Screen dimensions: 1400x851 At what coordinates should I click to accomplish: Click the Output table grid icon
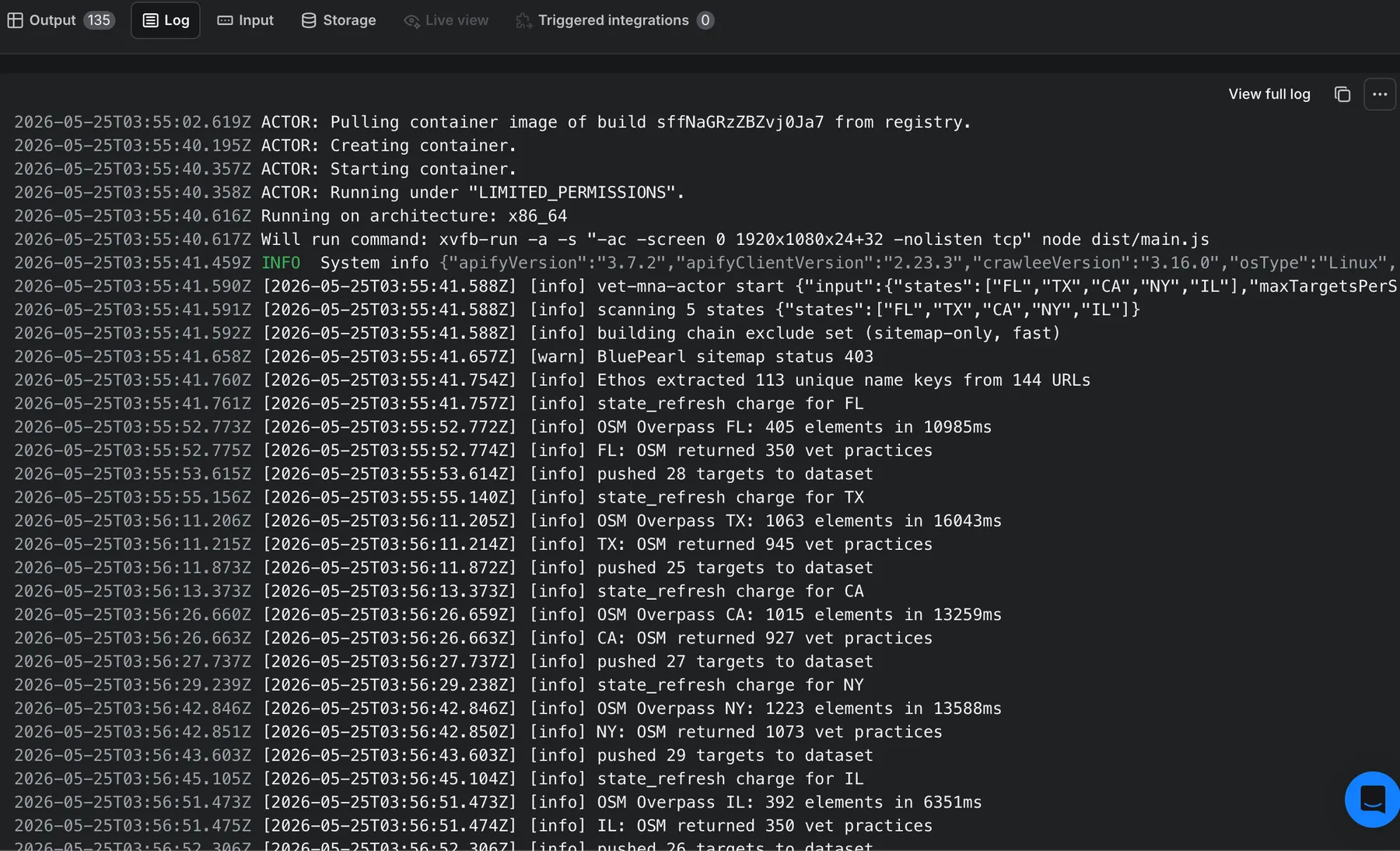[15, 20]
